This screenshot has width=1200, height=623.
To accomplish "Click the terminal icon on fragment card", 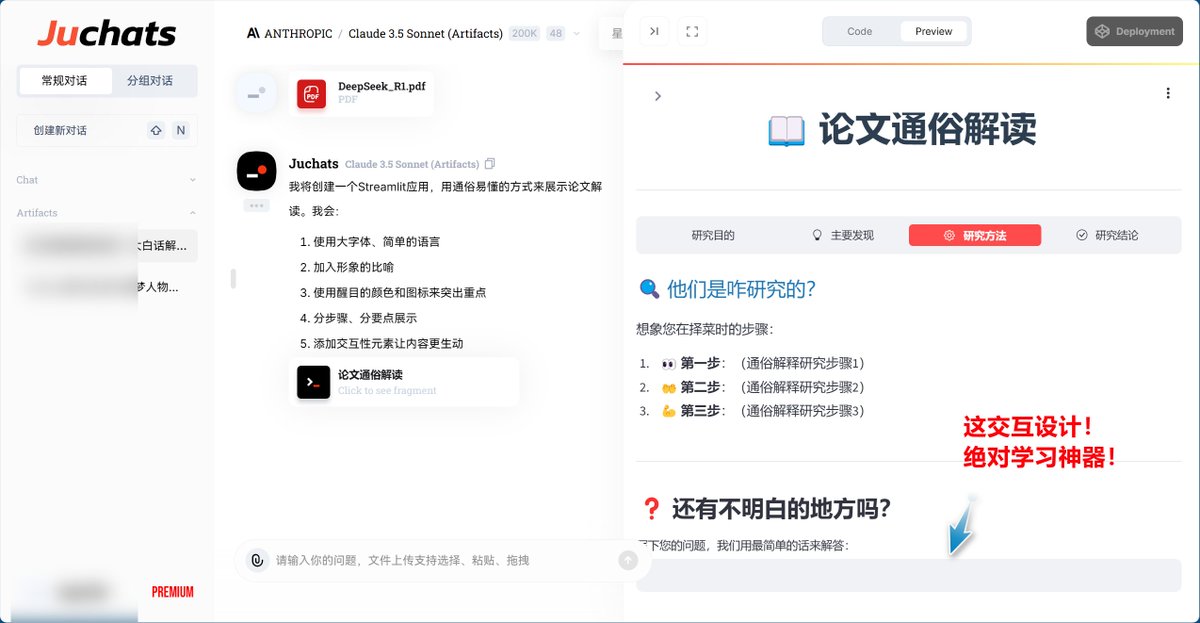I will point(314,382).
